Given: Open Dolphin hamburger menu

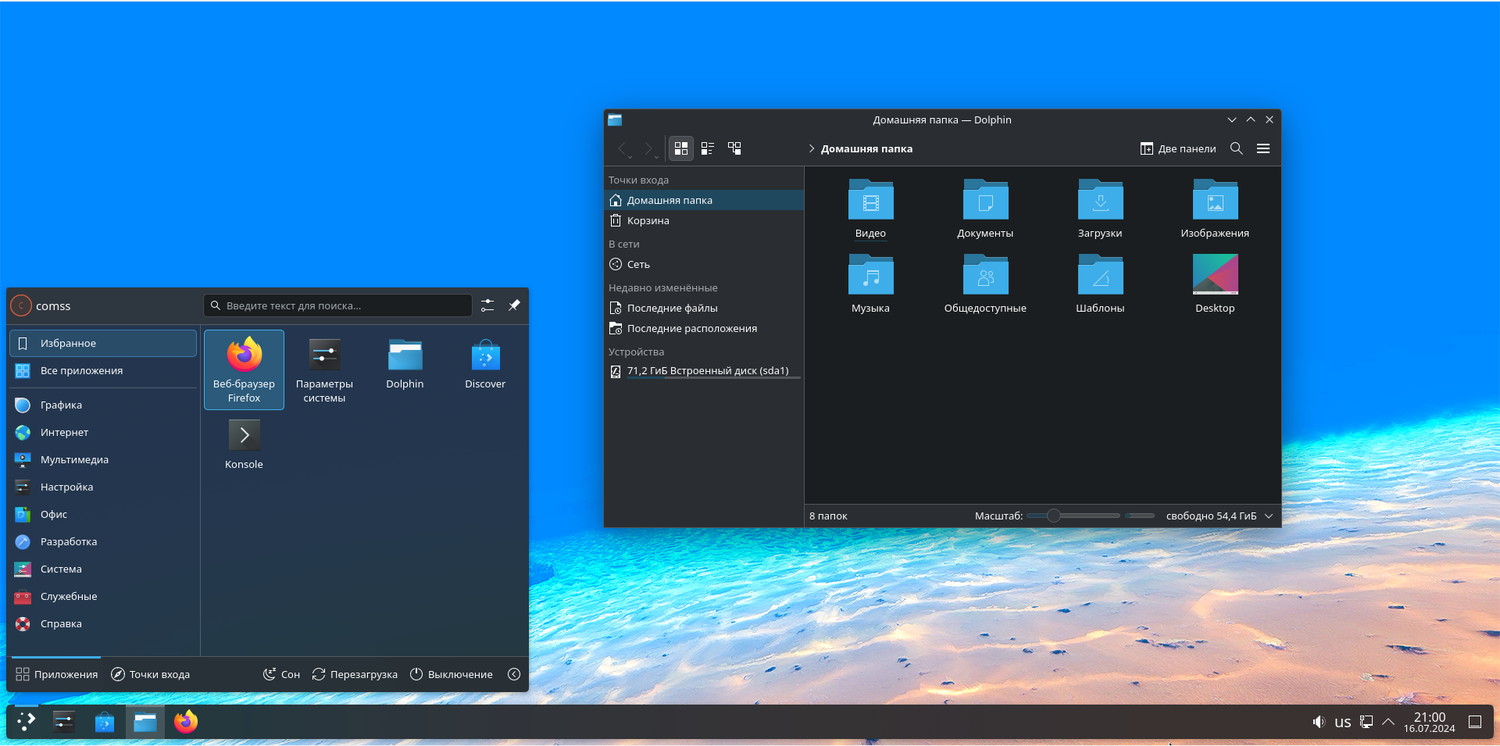Looking at the screenshot, I should 1263,149.
